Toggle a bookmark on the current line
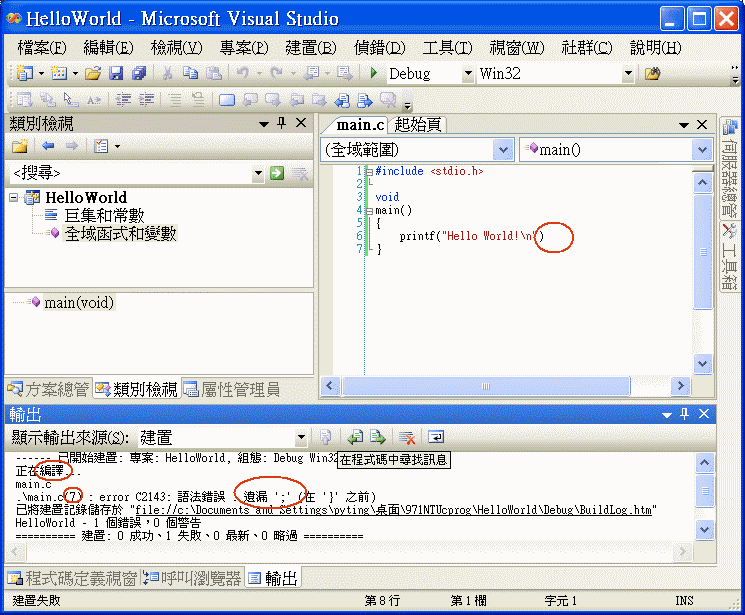Screen dimensions: 745x615 point(227,100)
